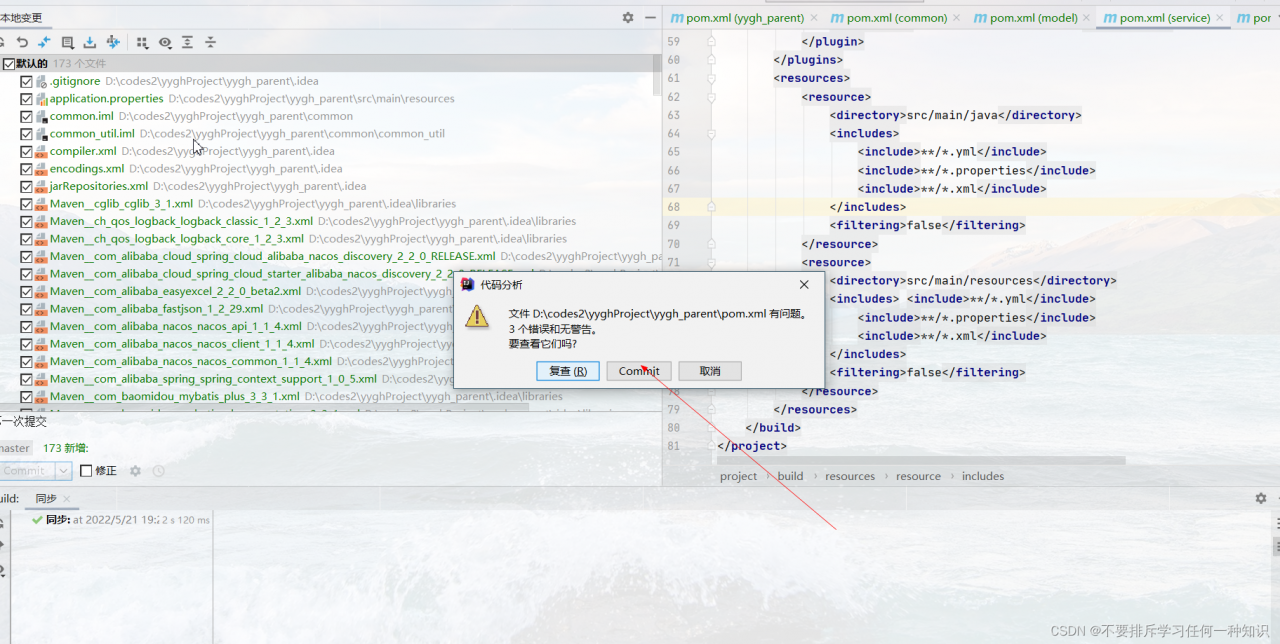
Task: Click the Shelve (download arrow) toolbar icon
Action: [90, 42]
